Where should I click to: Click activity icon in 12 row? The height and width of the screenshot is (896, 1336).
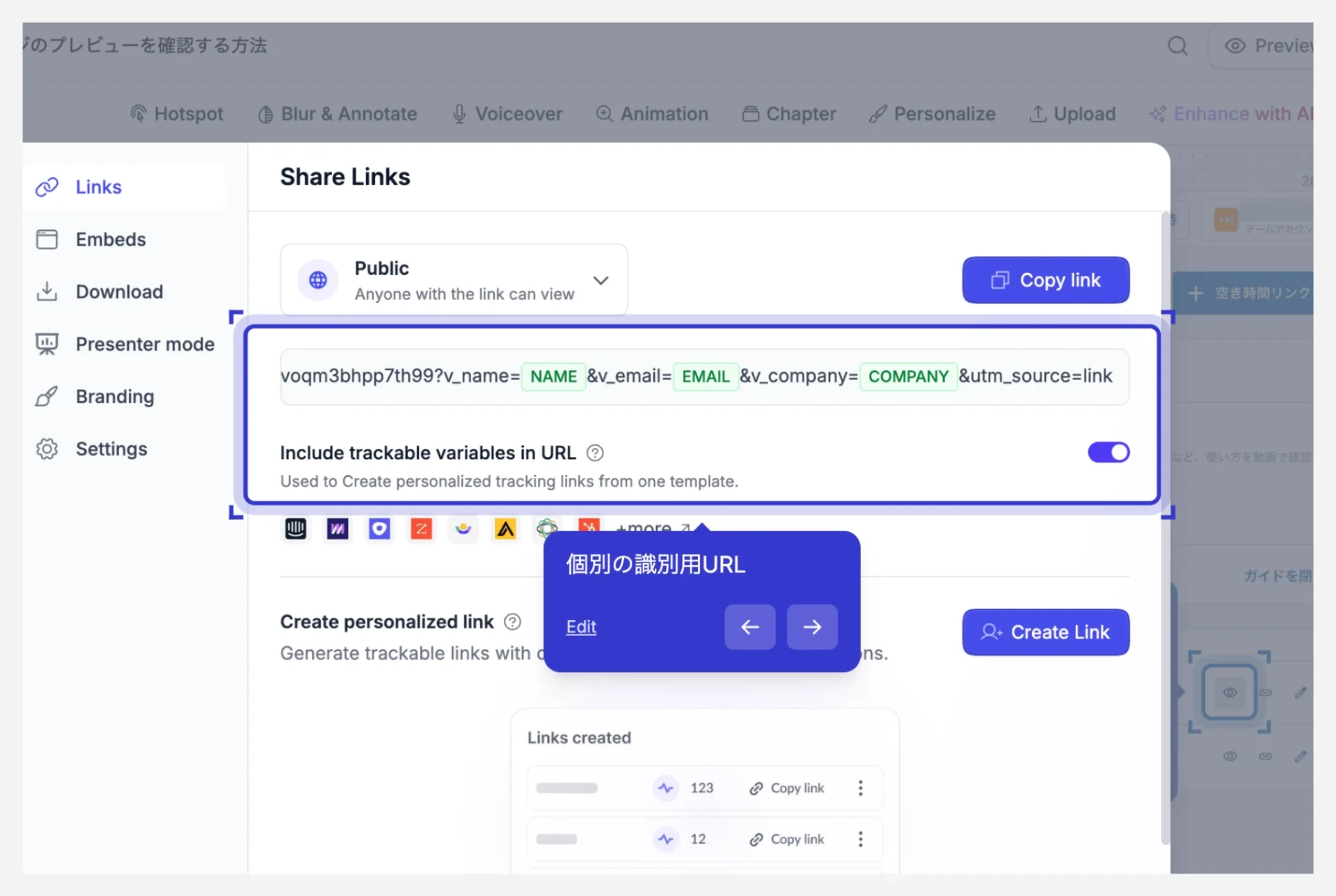point(666,839)
